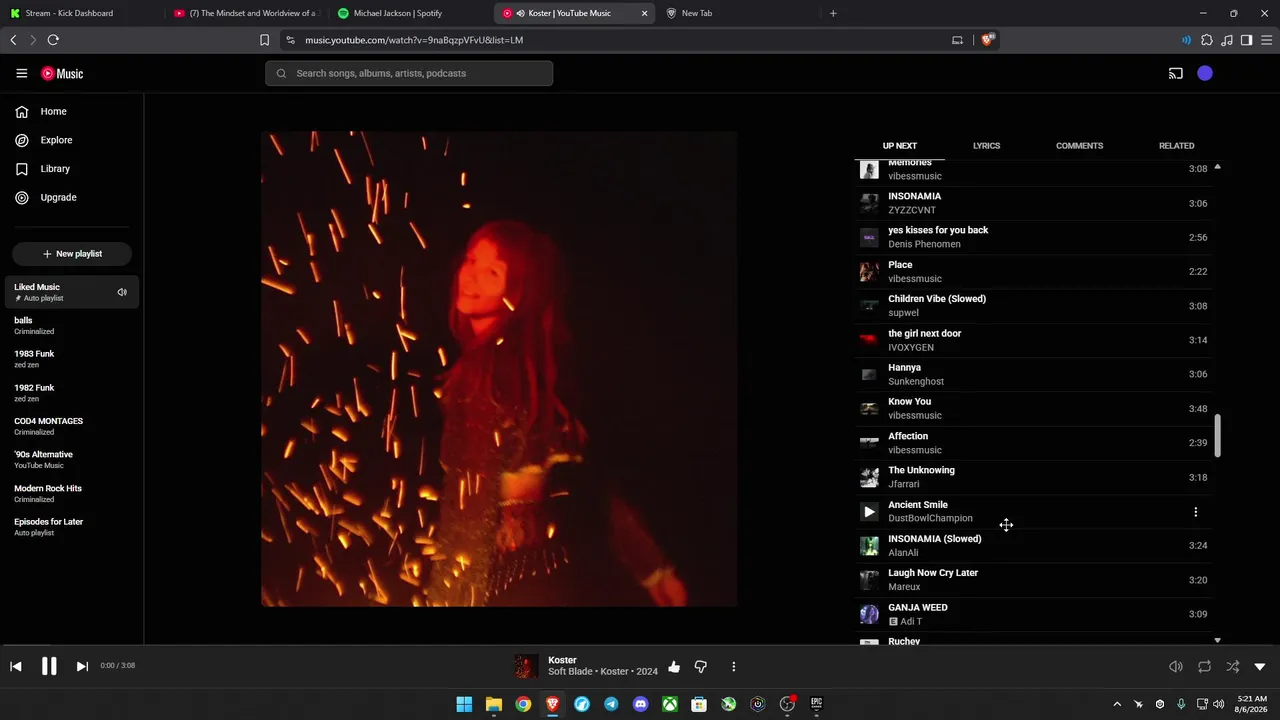Play Ancient Smile from the queue
Image resolution: width=1280 pixels, height=720 pixels.
point(869,512)
